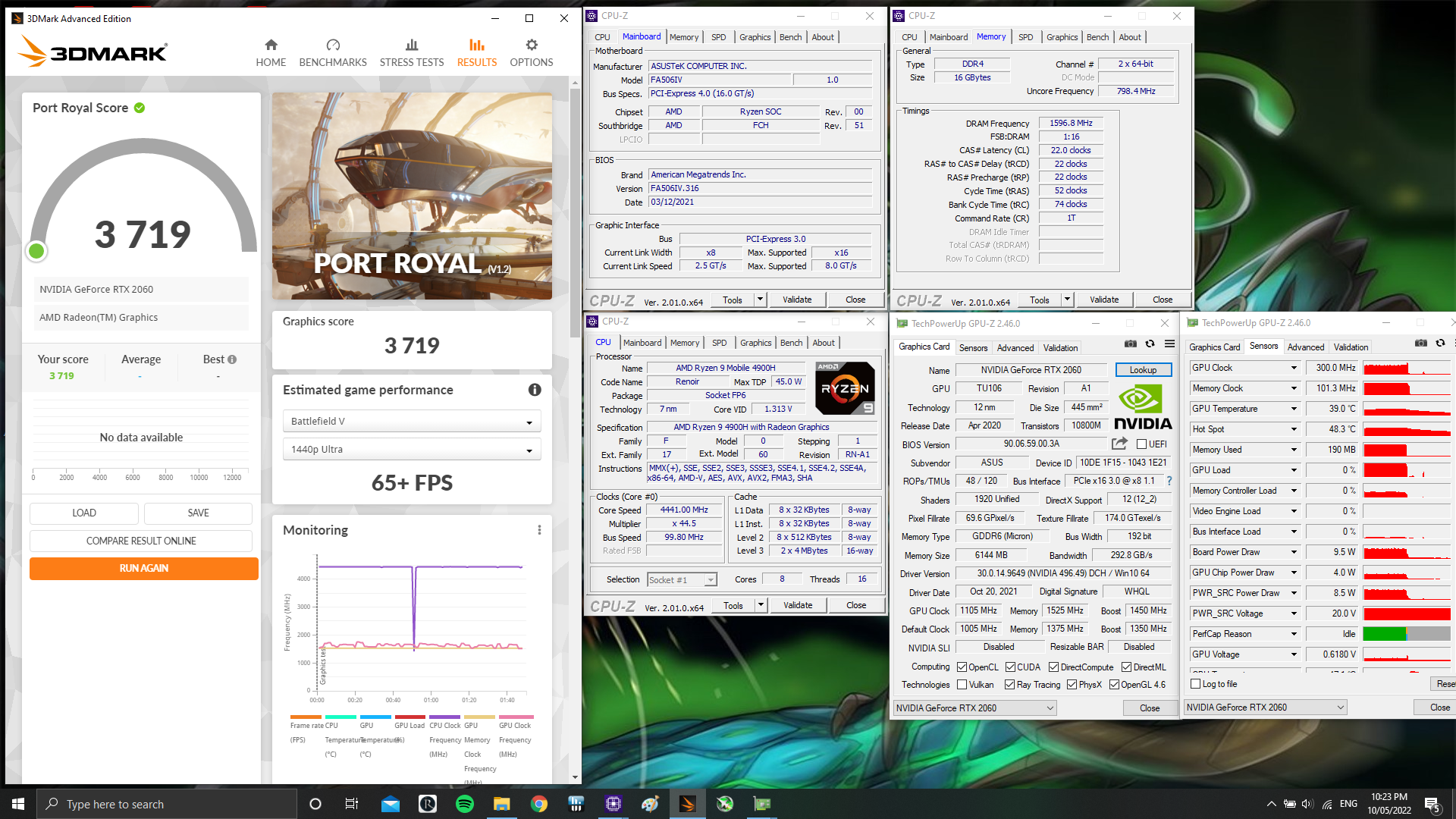This screenshot has width=1456, height=819.
Task: Click Validate in the CPU-Z Memory window
Action: (x=1103, y=300)
